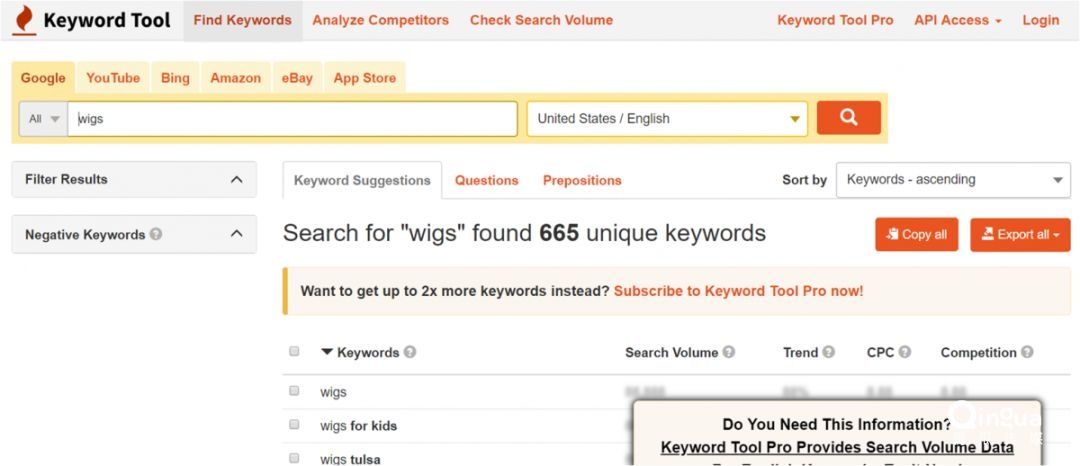This screenshot has width=1080, height=466.
Task: Open Search Volume info question icon
Action: click(729, 353)
